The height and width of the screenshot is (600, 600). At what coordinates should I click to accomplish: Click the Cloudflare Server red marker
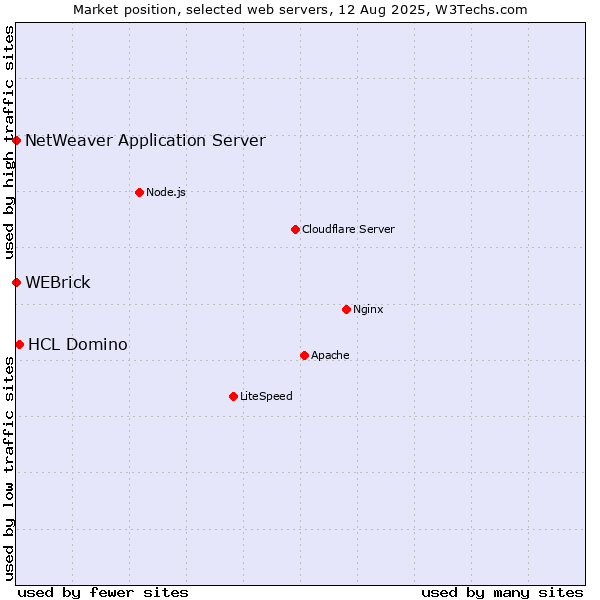[295, 229]
